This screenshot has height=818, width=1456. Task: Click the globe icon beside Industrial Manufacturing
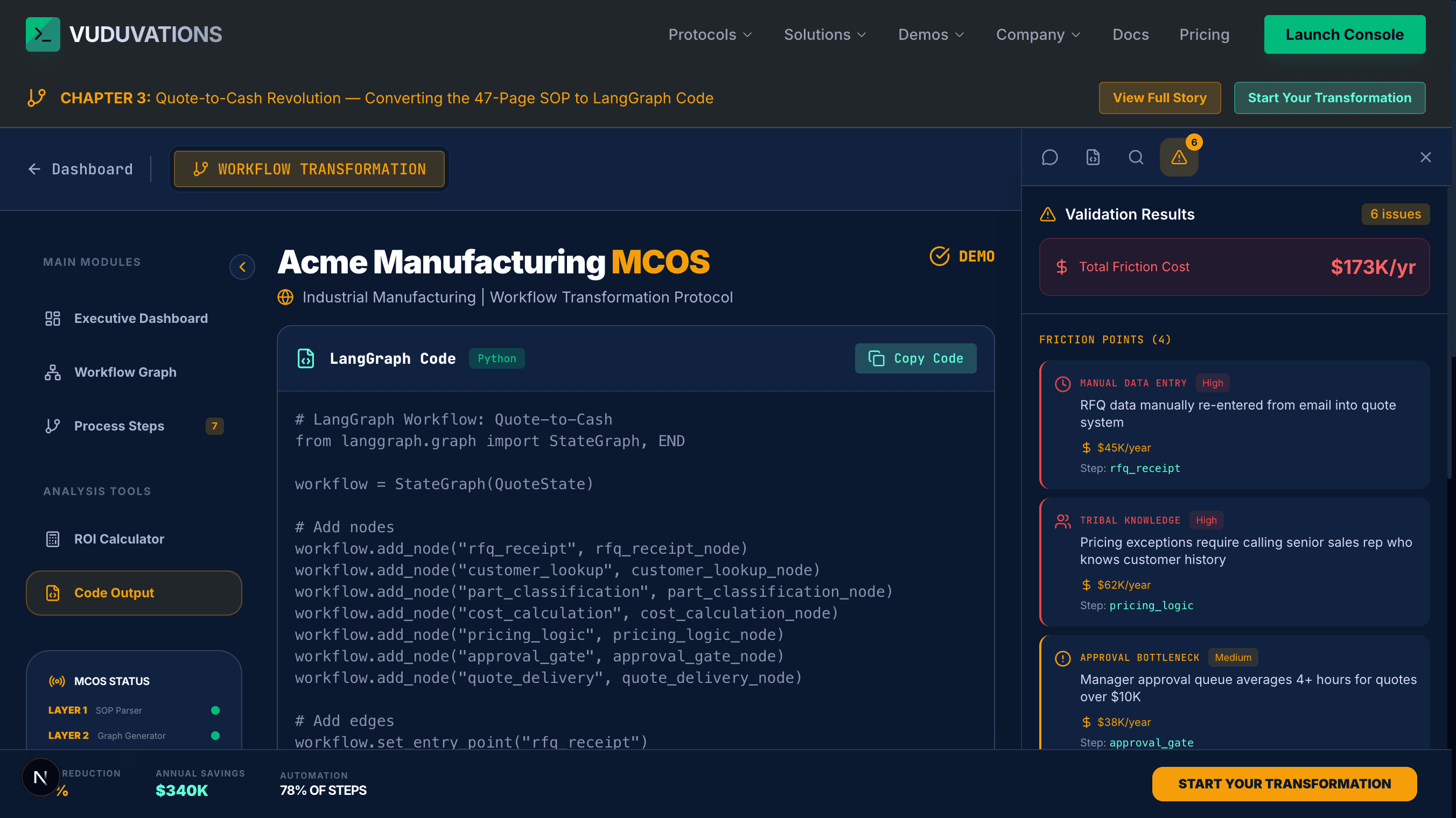(x=285, y=297)
